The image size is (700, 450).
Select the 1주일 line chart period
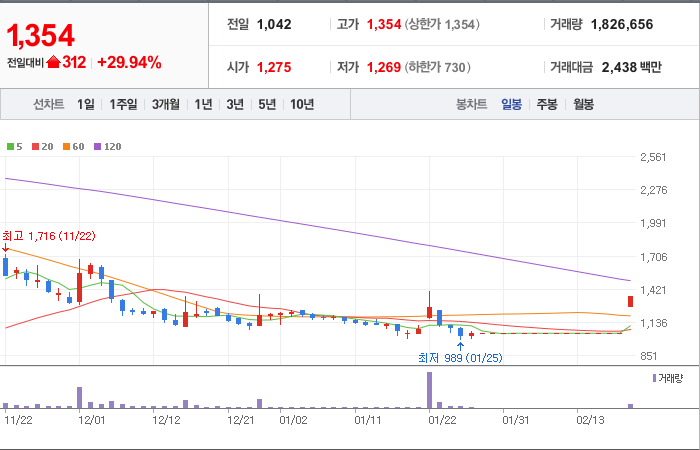click(123, 104)
